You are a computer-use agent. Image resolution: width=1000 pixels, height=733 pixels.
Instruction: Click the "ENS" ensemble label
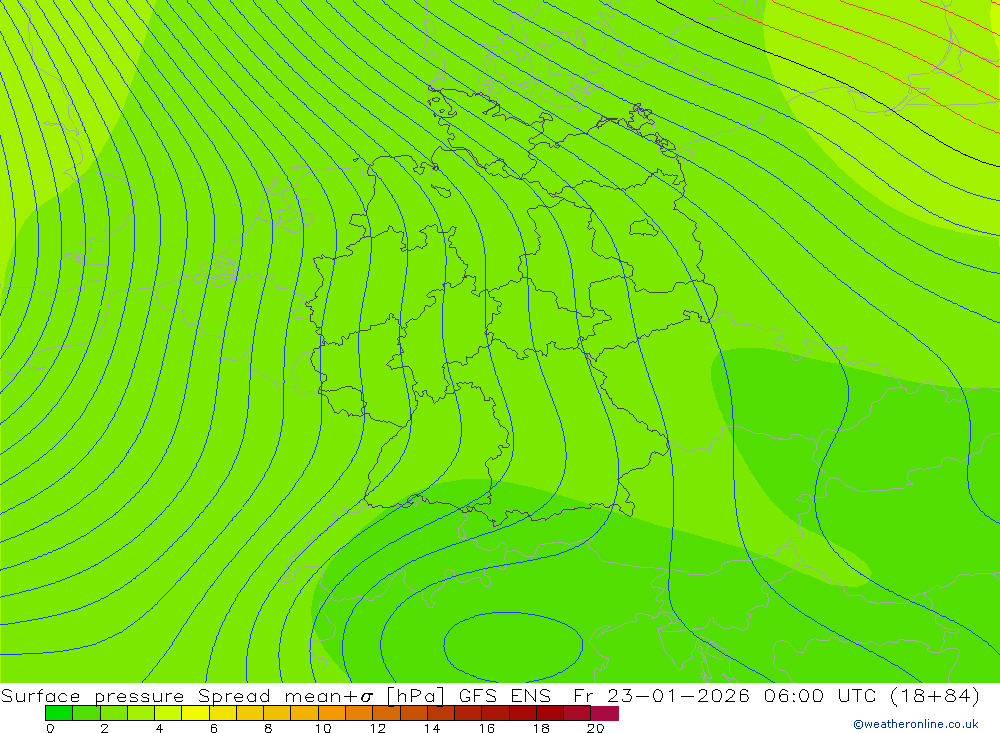[531, 695]
